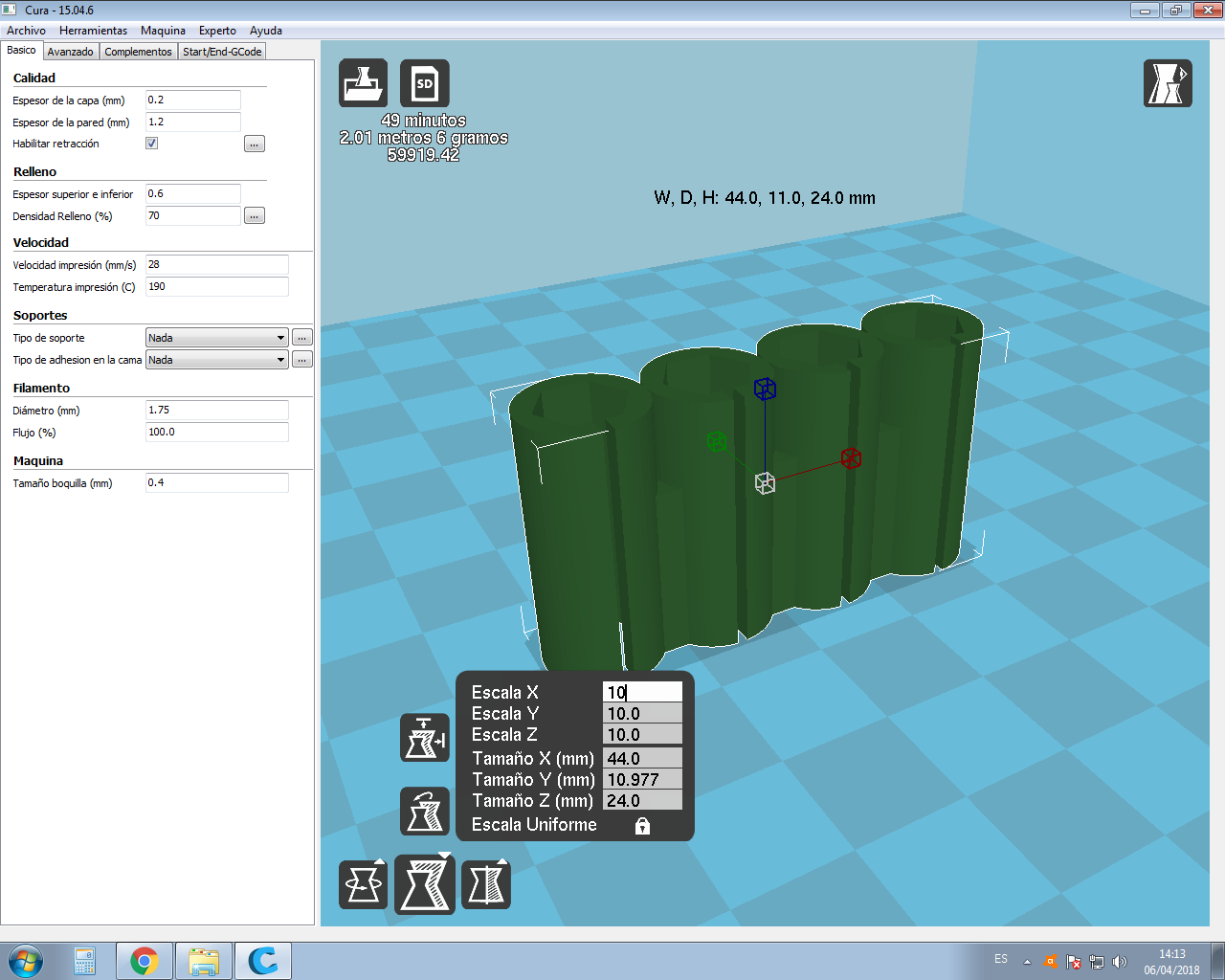Click the Escala X input field

pos(643,692)
